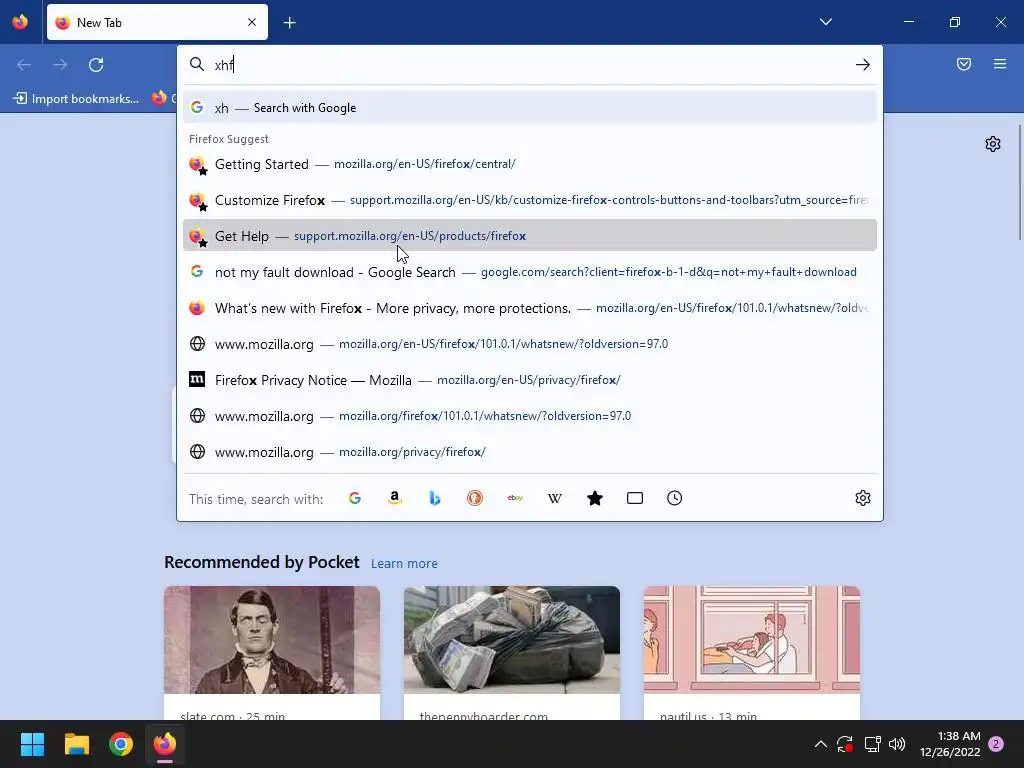Screen dimensions: 1024x768
Task: Open Firefox Privacy Notice suggestion
Action: [530, 379]
